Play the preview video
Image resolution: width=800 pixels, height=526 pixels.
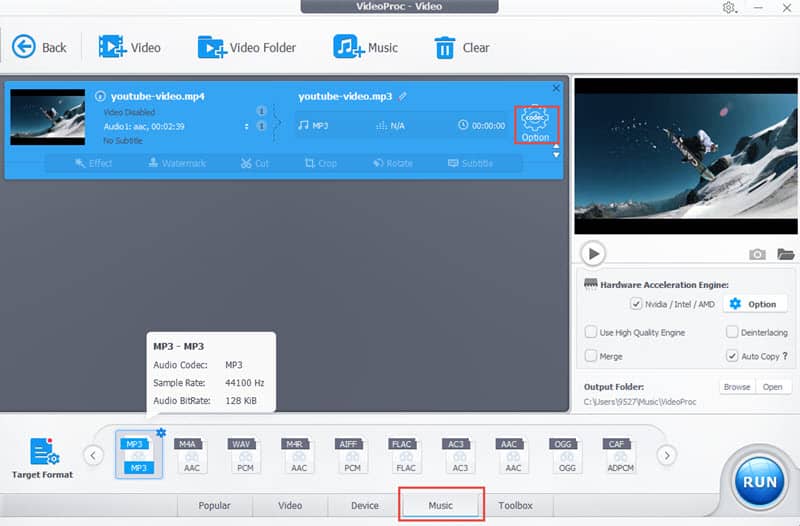(593, 254)
